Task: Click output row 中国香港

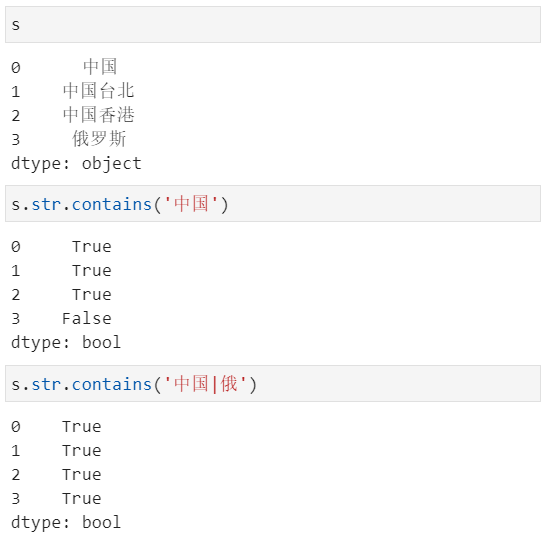Action: tap(72, 115)
